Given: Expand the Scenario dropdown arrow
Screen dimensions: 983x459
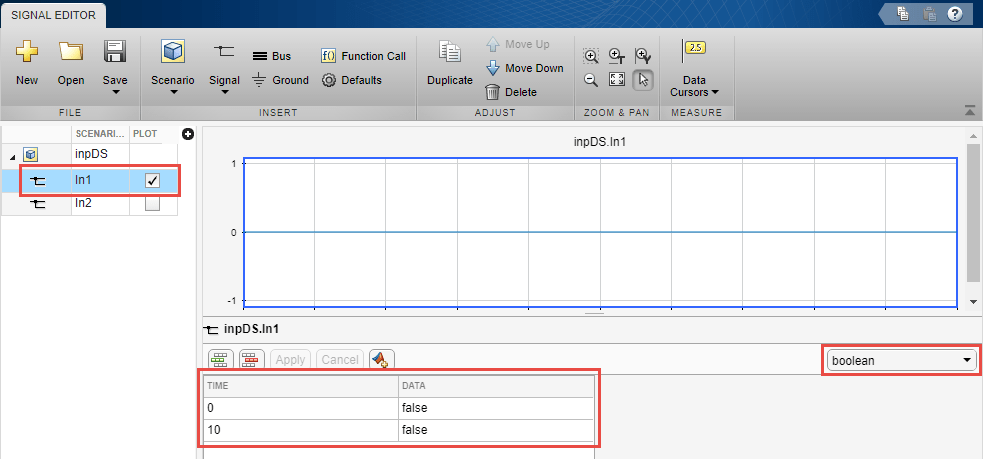Looking at the screenshot, I should (174, 92).
